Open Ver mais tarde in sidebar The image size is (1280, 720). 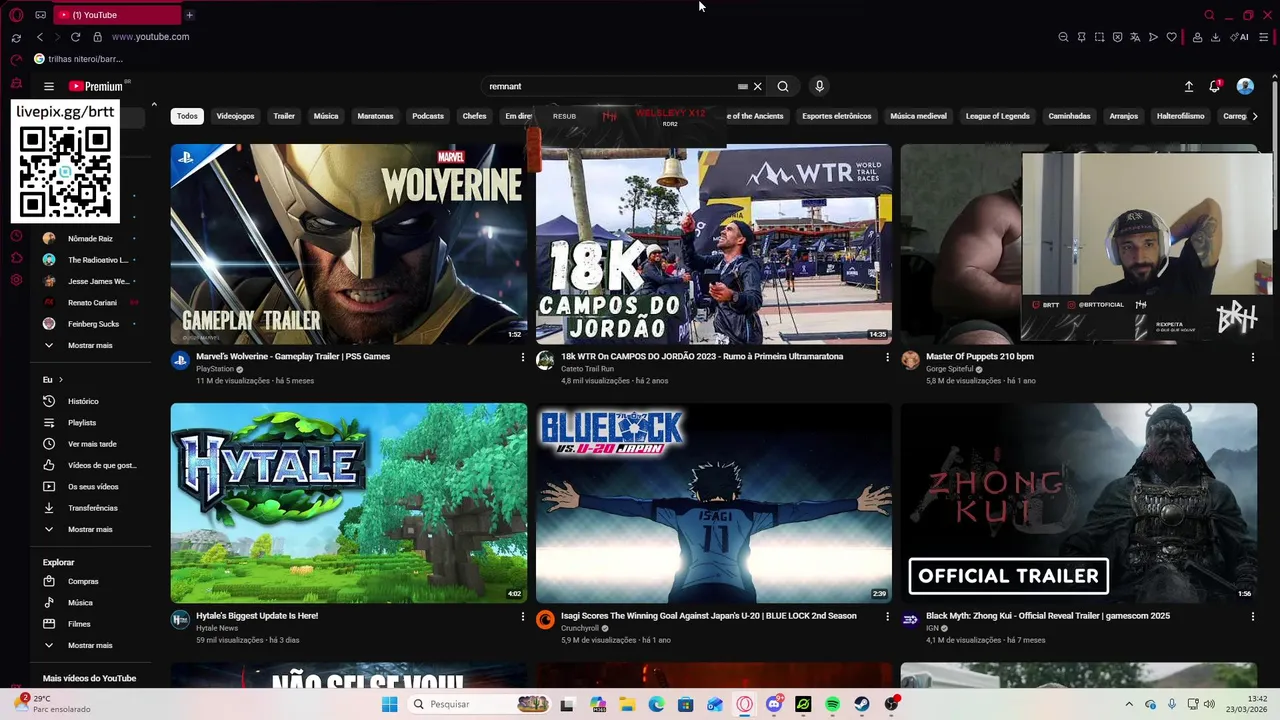coord(92,444)
